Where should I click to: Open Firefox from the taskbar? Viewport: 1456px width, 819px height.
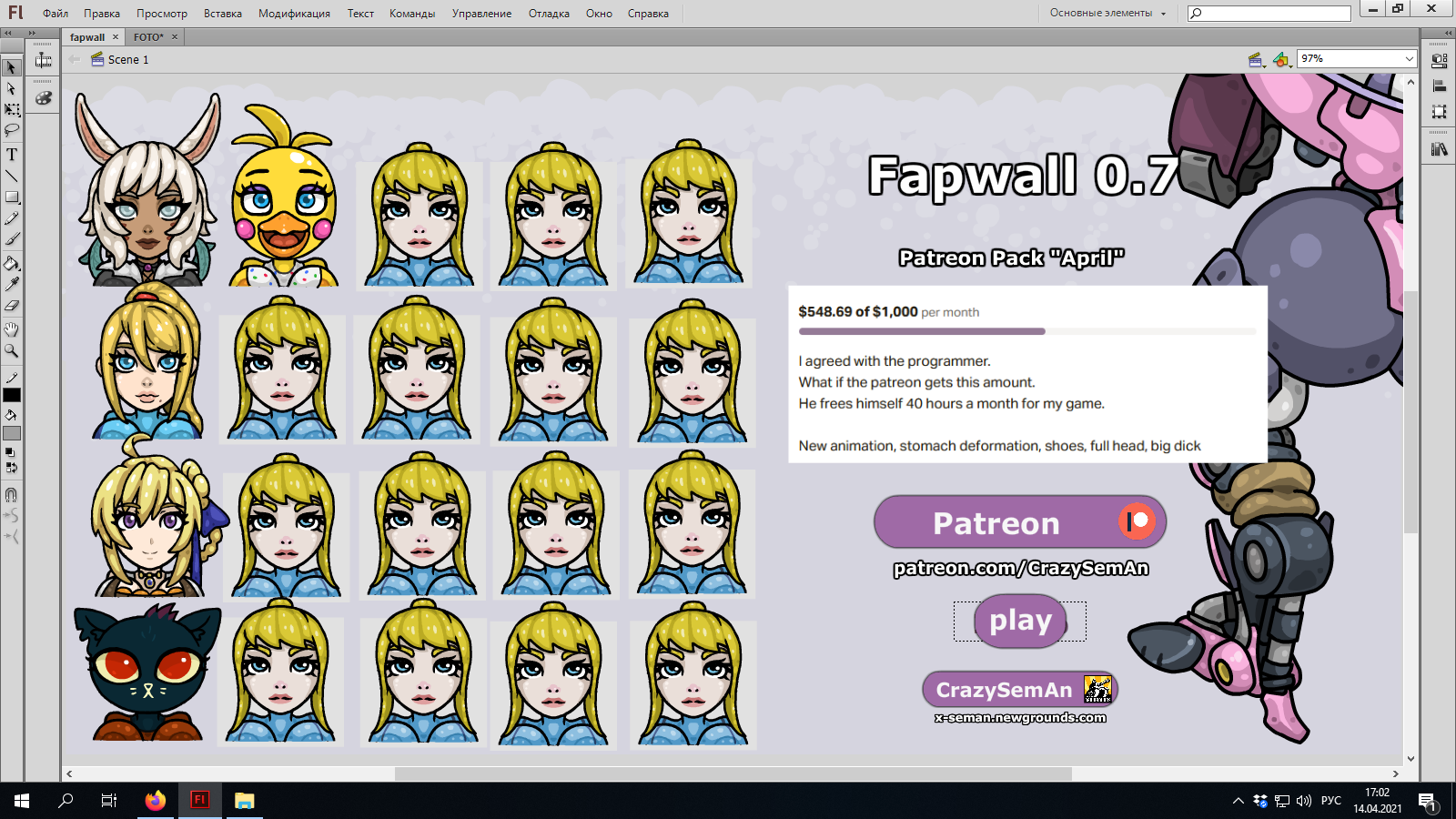(156, 801)
